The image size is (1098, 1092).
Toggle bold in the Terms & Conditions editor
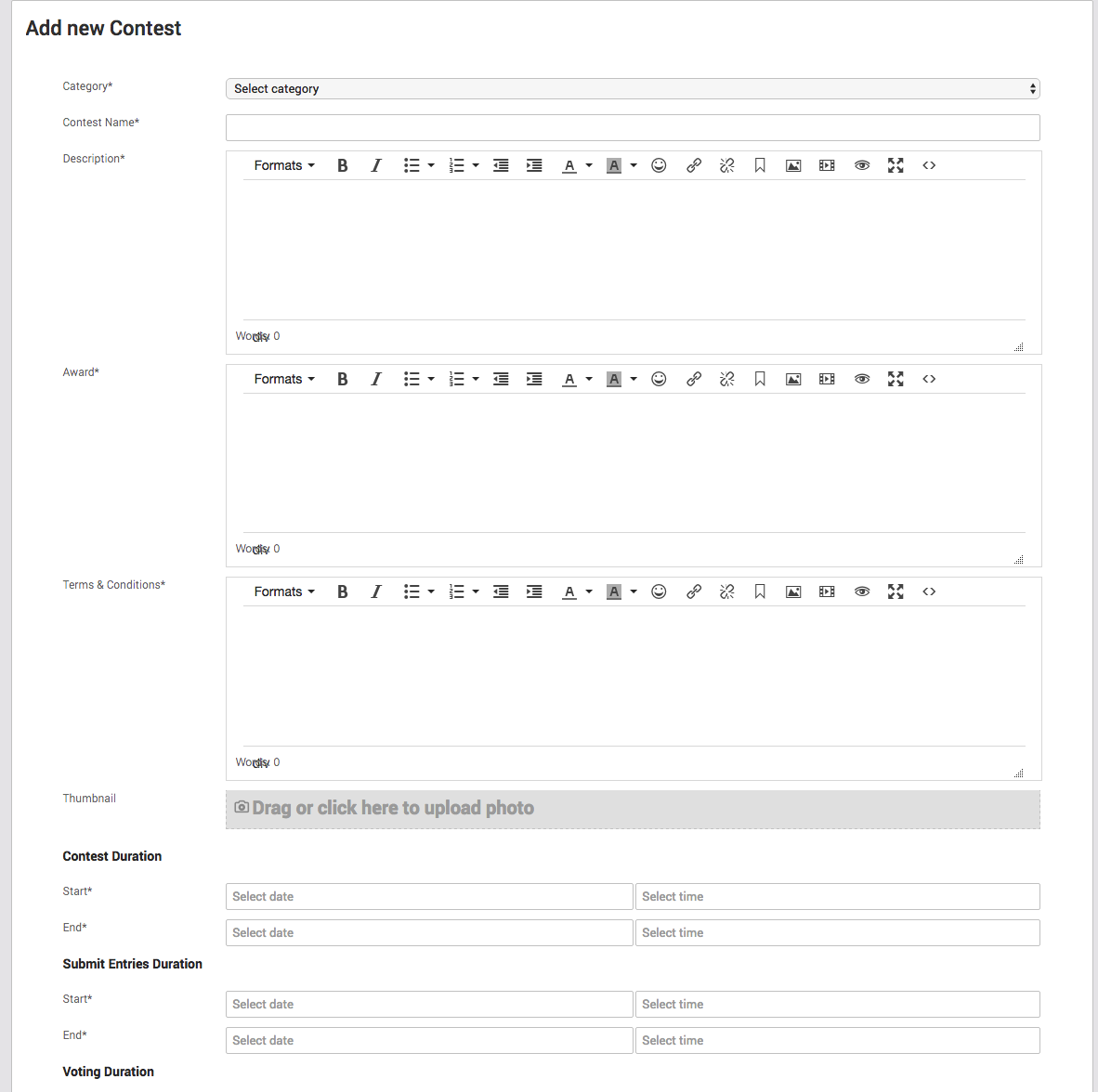[x=343, y=591]
